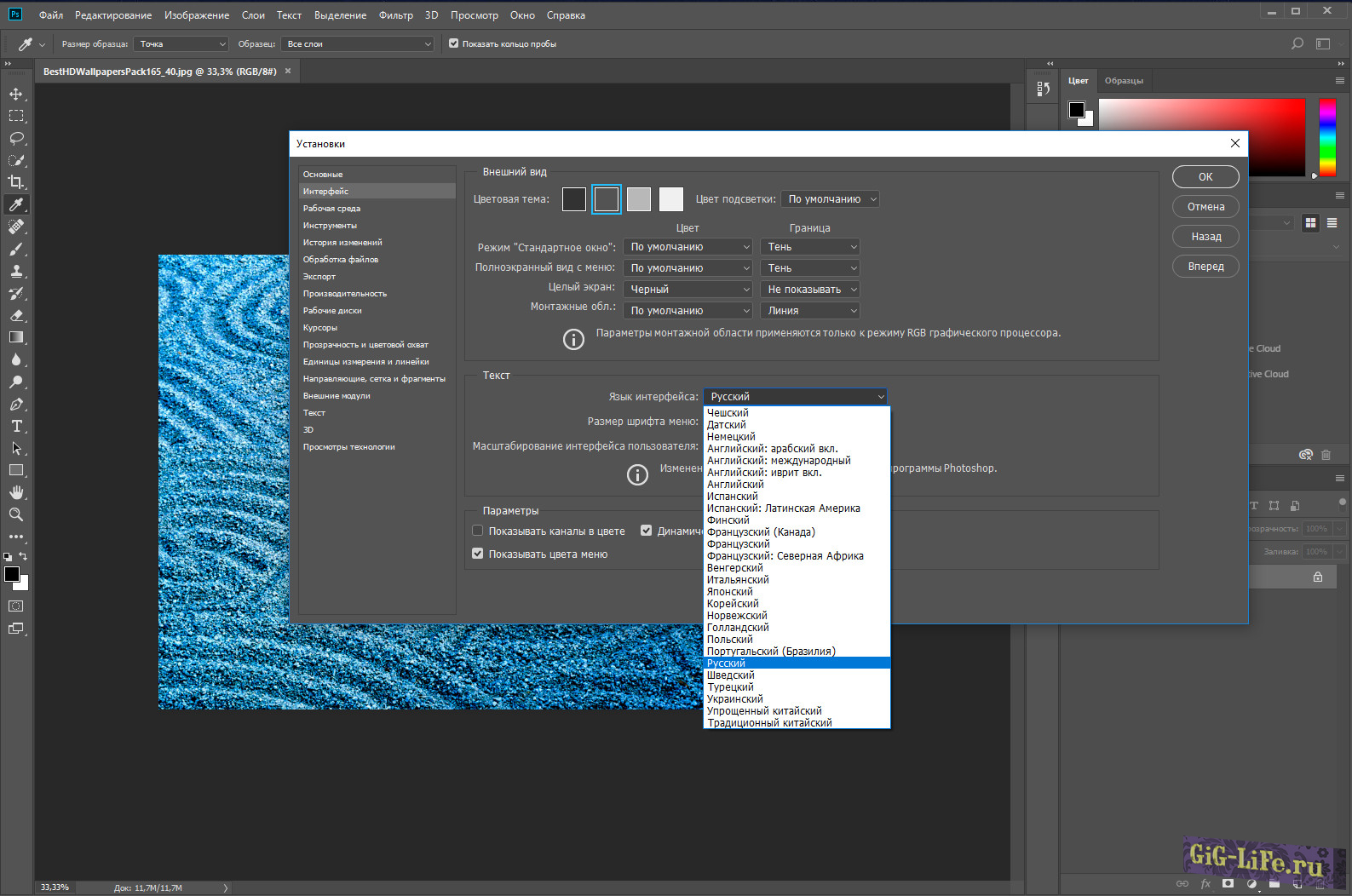
Task: Enable 'Показывать каналы в цвете' checkbox
Action: tap(478, 531)
